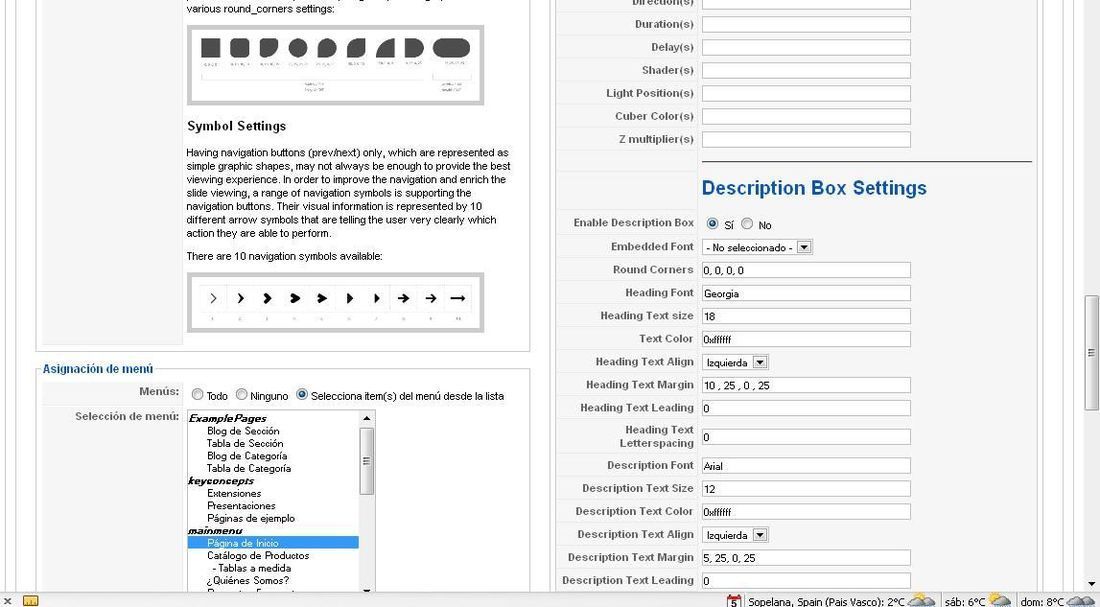This screenshot has height=607, width=1100.
Task: Open the Description Text Align dropdown
Action: point(735,535)
